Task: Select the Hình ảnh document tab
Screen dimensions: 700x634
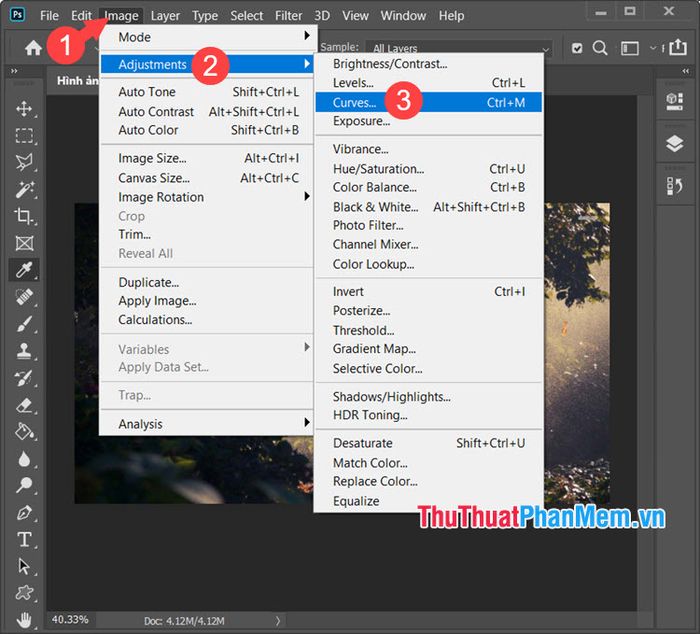Action: (77, 81)
